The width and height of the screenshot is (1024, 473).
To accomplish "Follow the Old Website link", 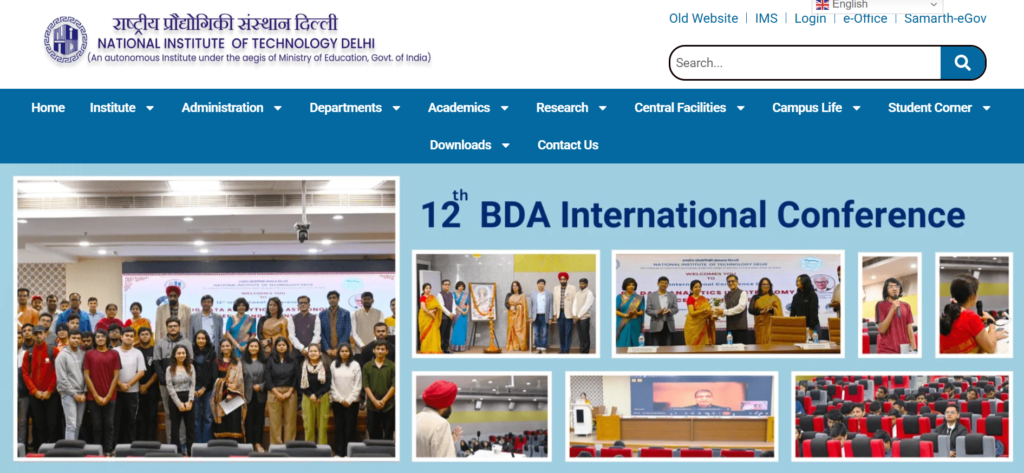I will tap(703, 18).
